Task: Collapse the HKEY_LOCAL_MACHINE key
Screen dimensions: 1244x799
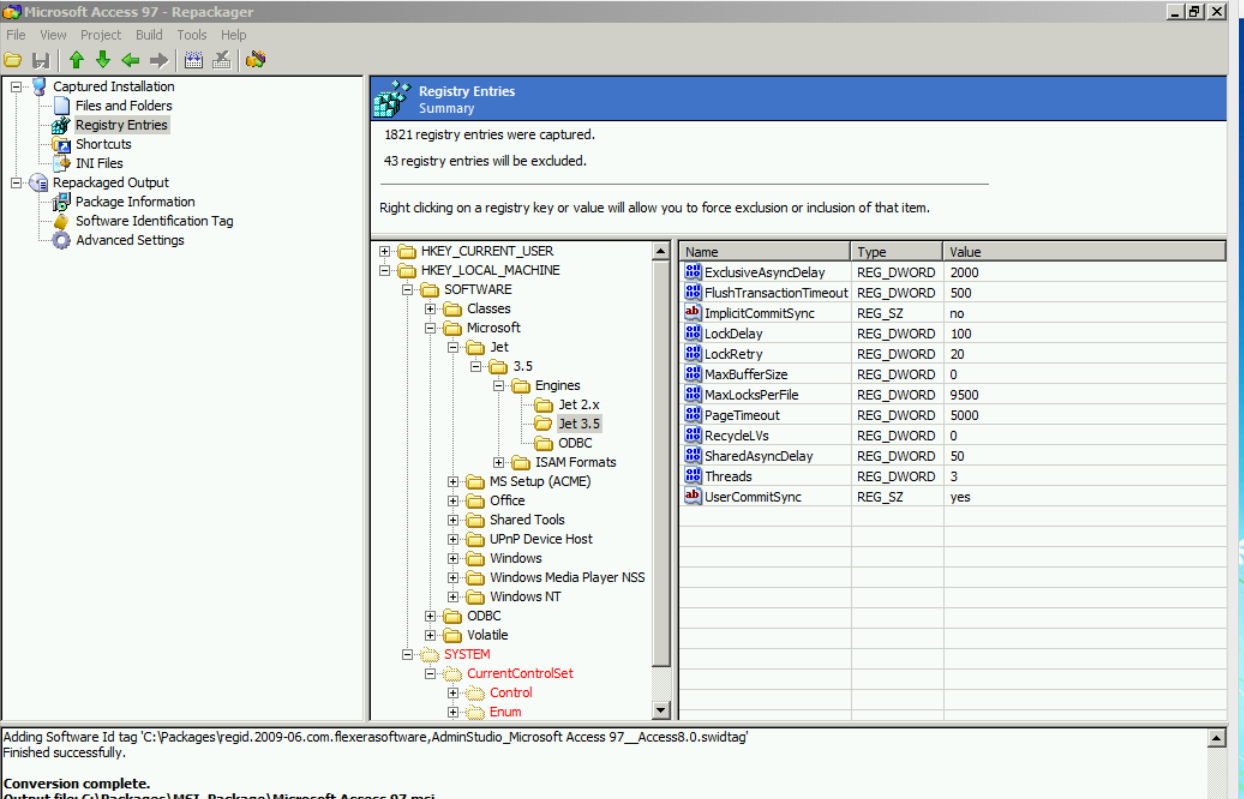Action: coord(385,270)
